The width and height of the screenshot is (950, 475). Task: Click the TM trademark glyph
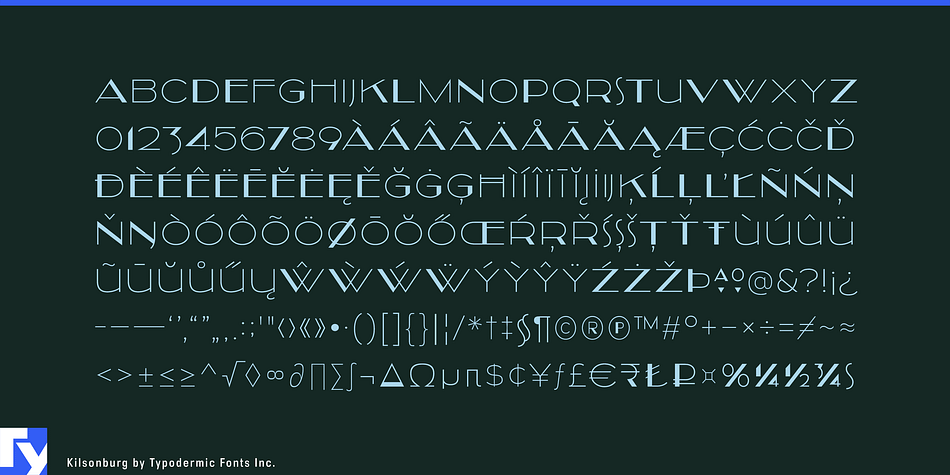(x=646, y=325)
